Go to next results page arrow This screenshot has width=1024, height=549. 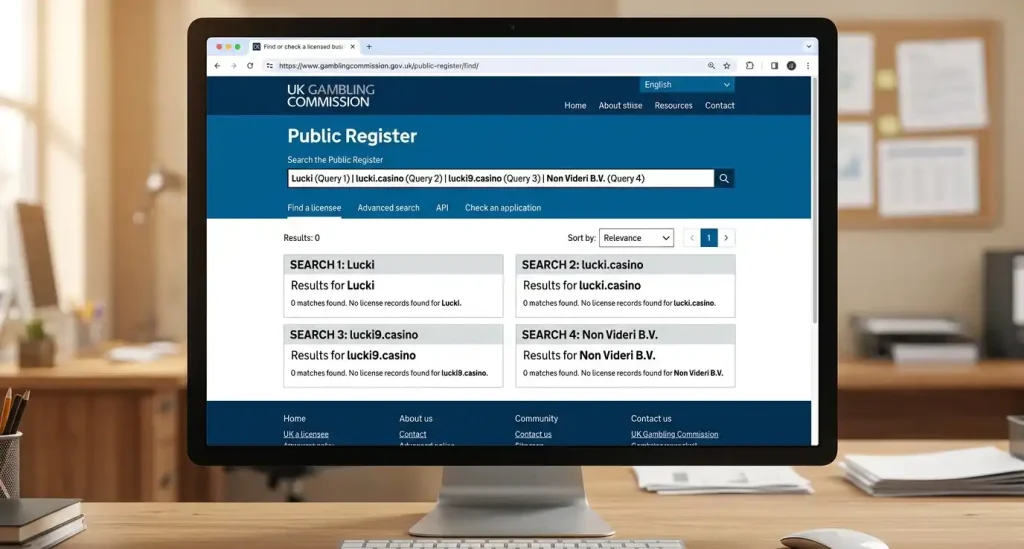(726, 238)
